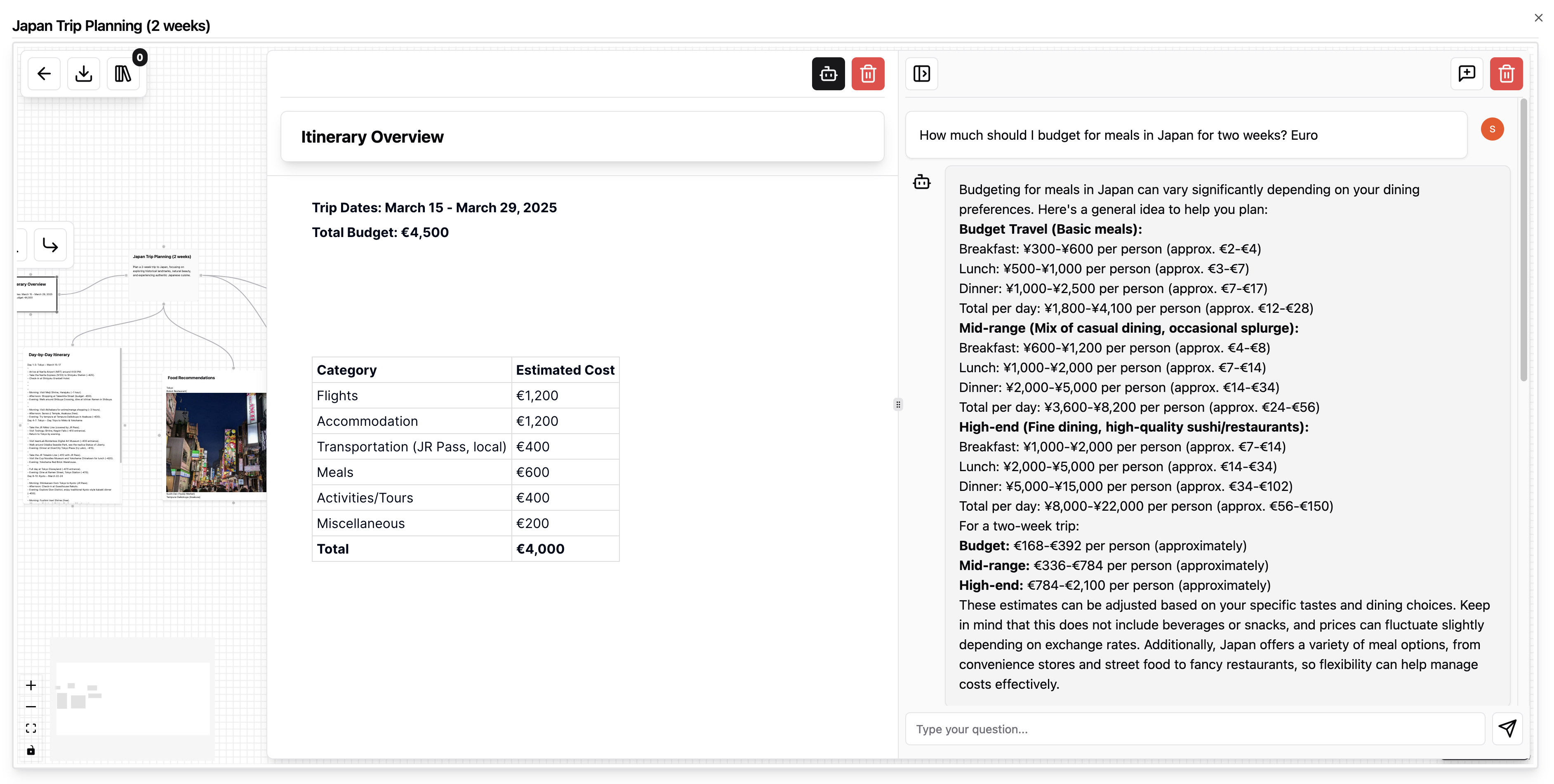1554x784 pixels.
Task: Click the Itinerary Overview title field
Action: (x=582, y=137)
